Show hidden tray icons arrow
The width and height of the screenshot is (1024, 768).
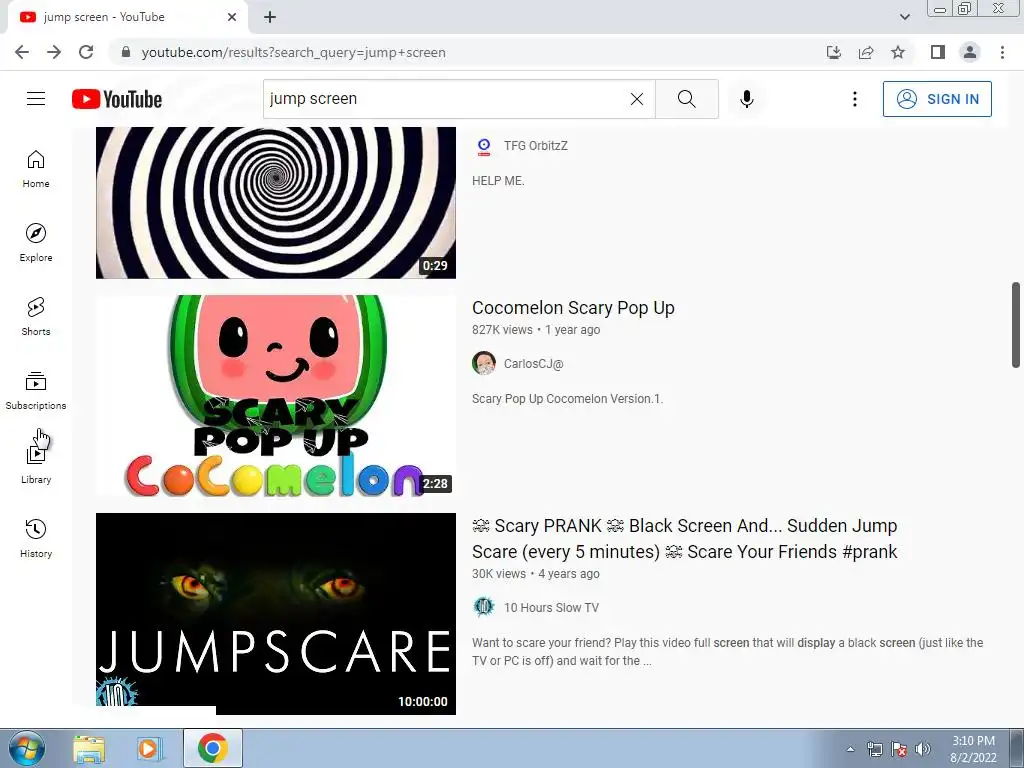point(850,749)
